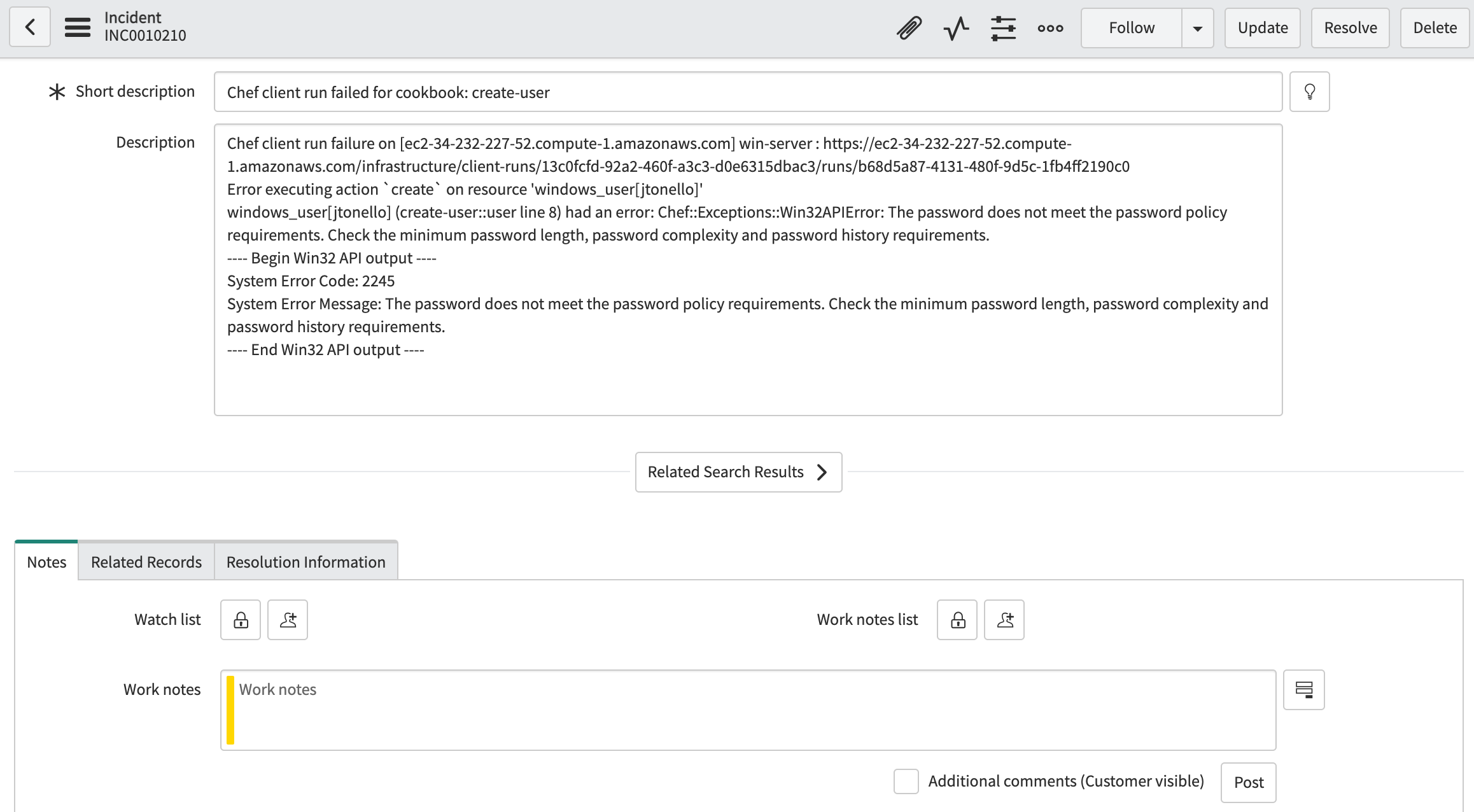Toggle the Watch list lock
This screenshot has height=812, width=1474.
[x=240, y=619]
